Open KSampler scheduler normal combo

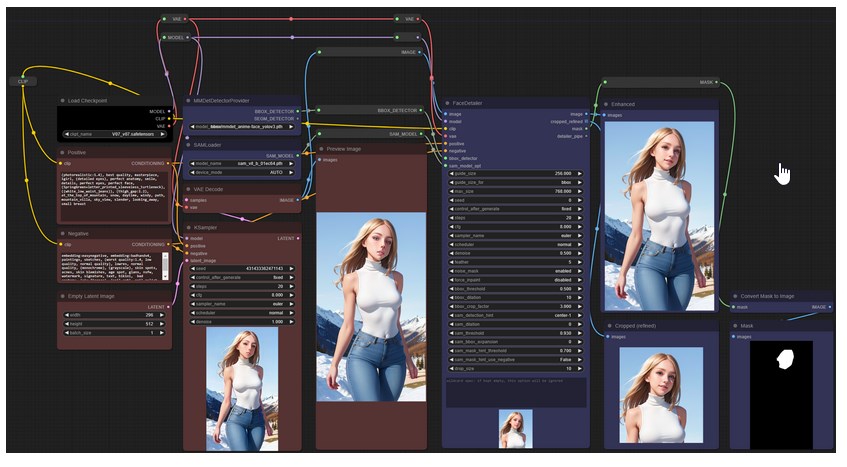pos(242,313)
